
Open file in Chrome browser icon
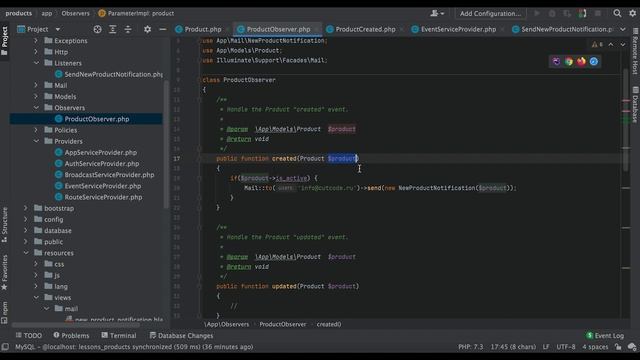(569, 62)
